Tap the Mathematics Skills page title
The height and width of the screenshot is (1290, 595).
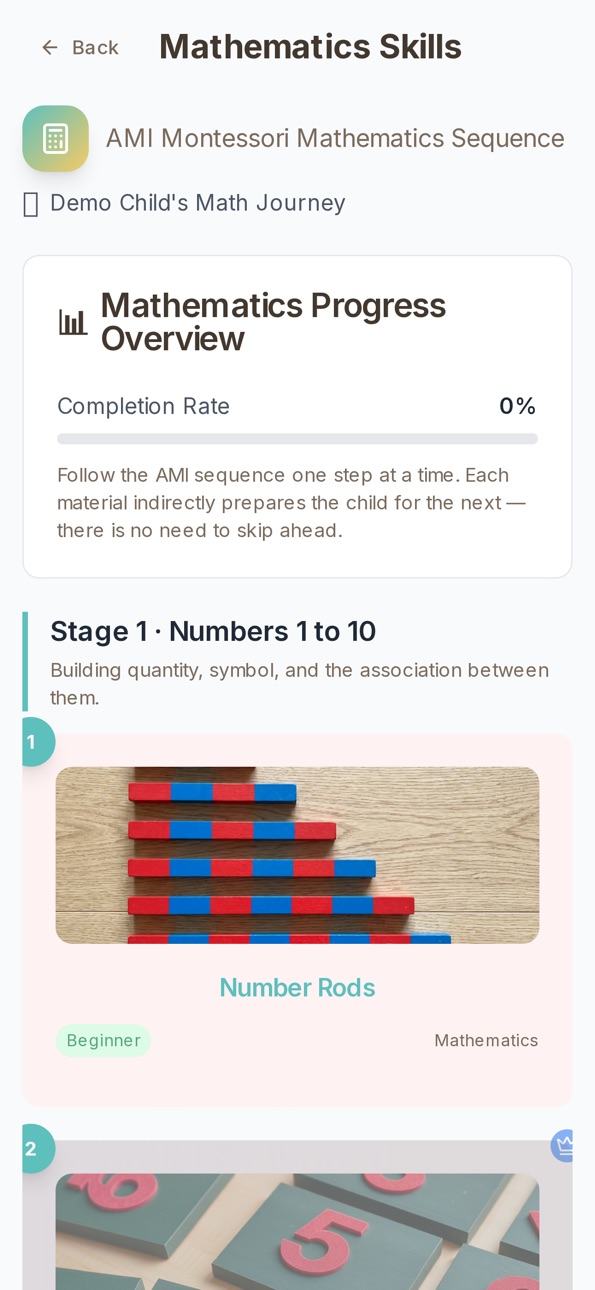coord(310,47)
